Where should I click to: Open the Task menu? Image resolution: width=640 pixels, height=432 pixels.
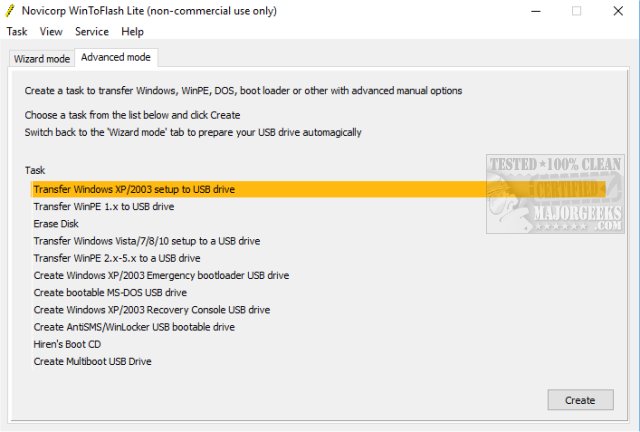(17, 32)
